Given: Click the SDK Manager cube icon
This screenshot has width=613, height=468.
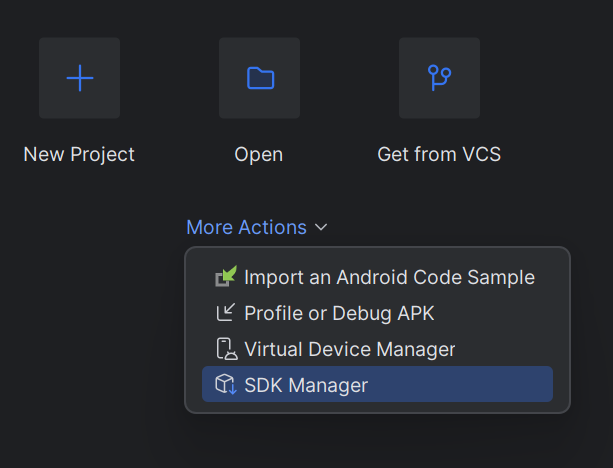Looking at the screenshot, I should [x=226, y=385].
